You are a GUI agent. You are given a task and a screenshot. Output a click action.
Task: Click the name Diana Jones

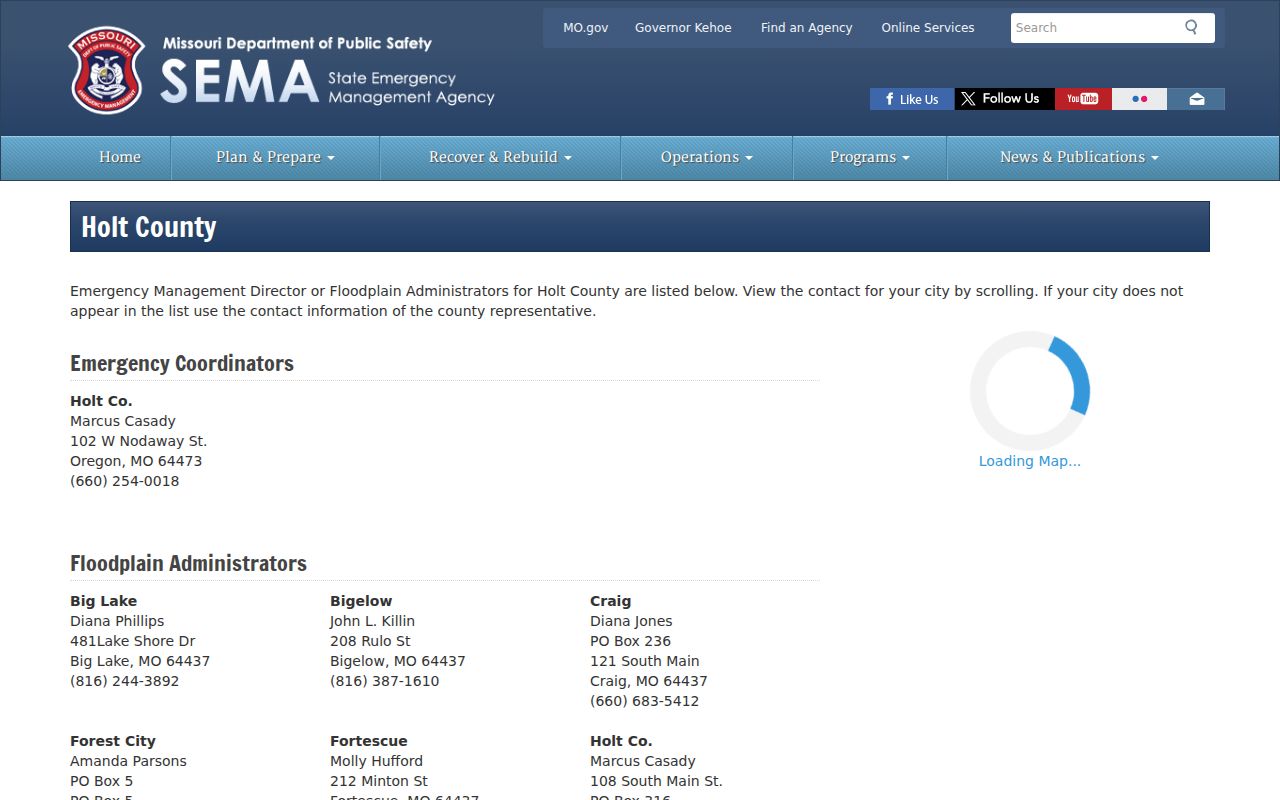631,621
